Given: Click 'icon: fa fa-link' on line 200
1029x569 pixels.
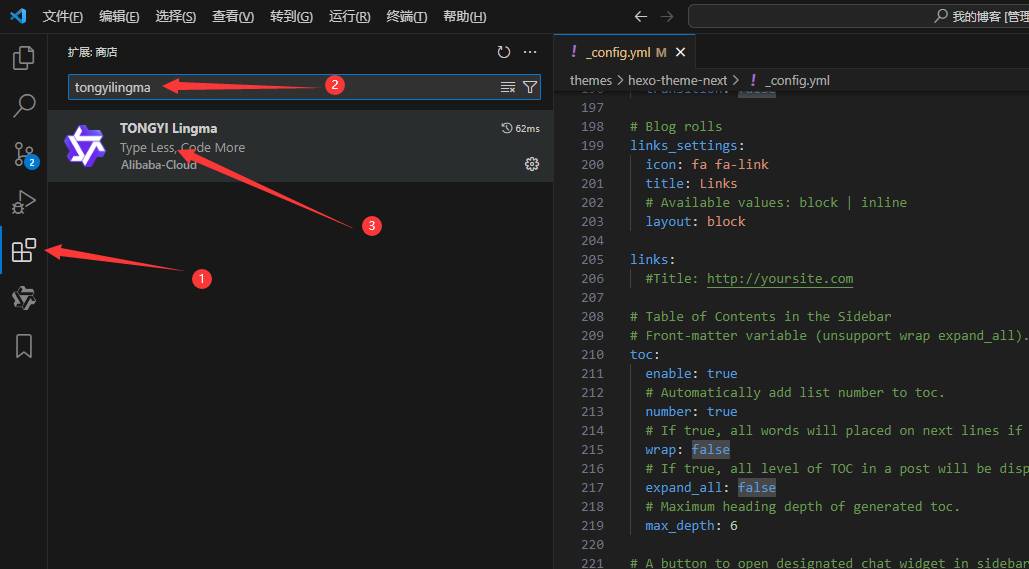Looking at the screenshot, I should pyautogui.click(x=707, y=164).
